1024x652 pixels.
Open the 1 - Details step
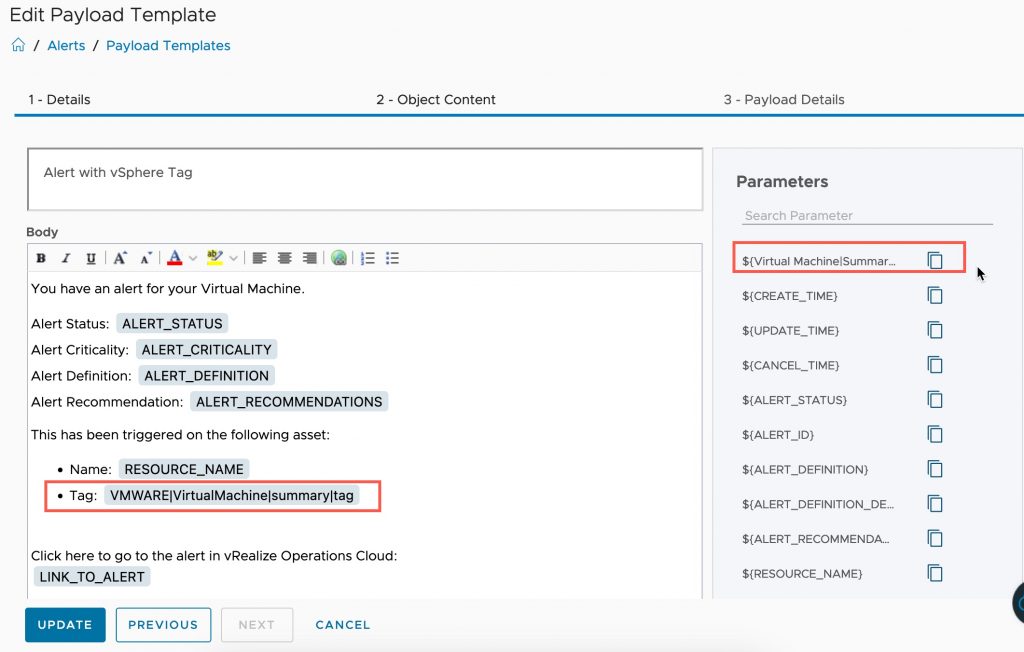59,99
